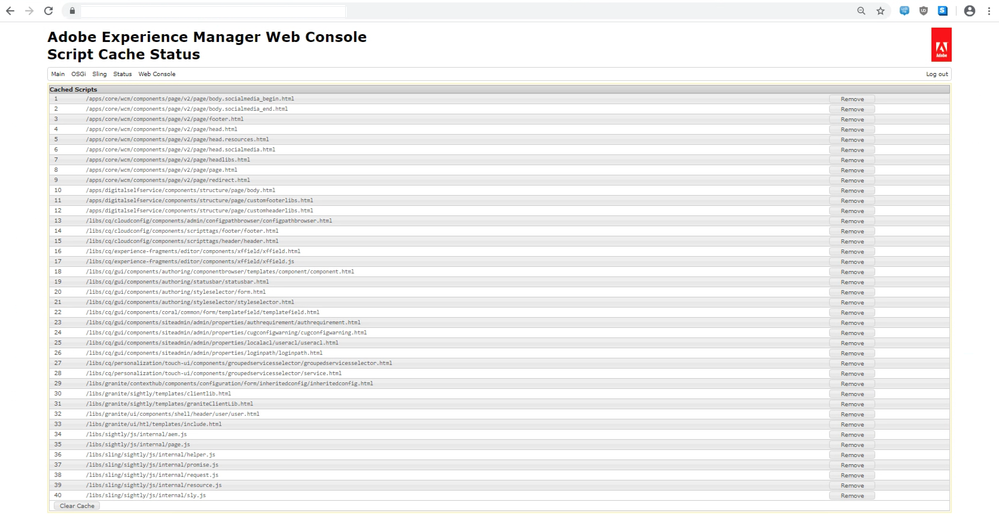Open the OSGi menu
The height and width of the screenshot is (514, 999).
coord(79,74)
